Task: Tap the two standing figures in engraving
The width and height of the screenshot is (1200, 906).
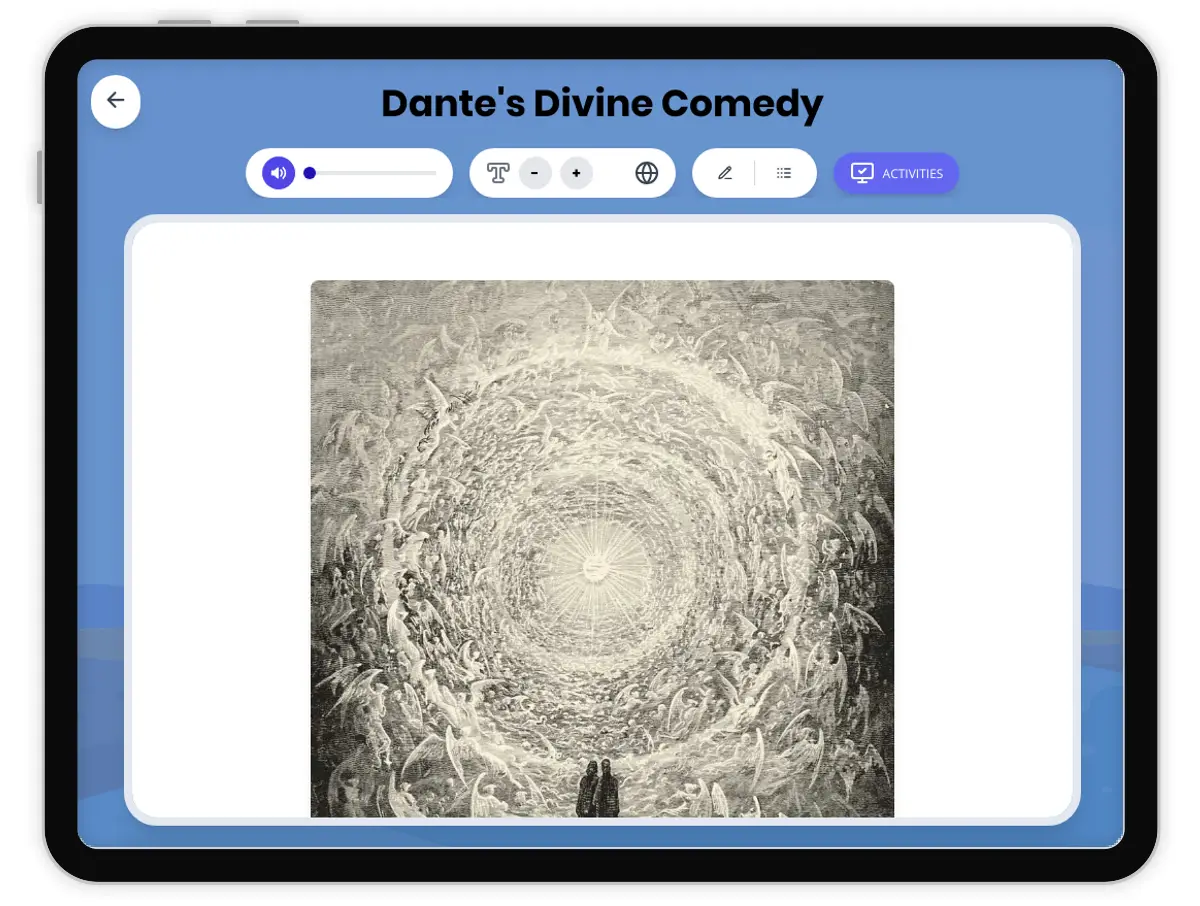Action: [599, 787]
